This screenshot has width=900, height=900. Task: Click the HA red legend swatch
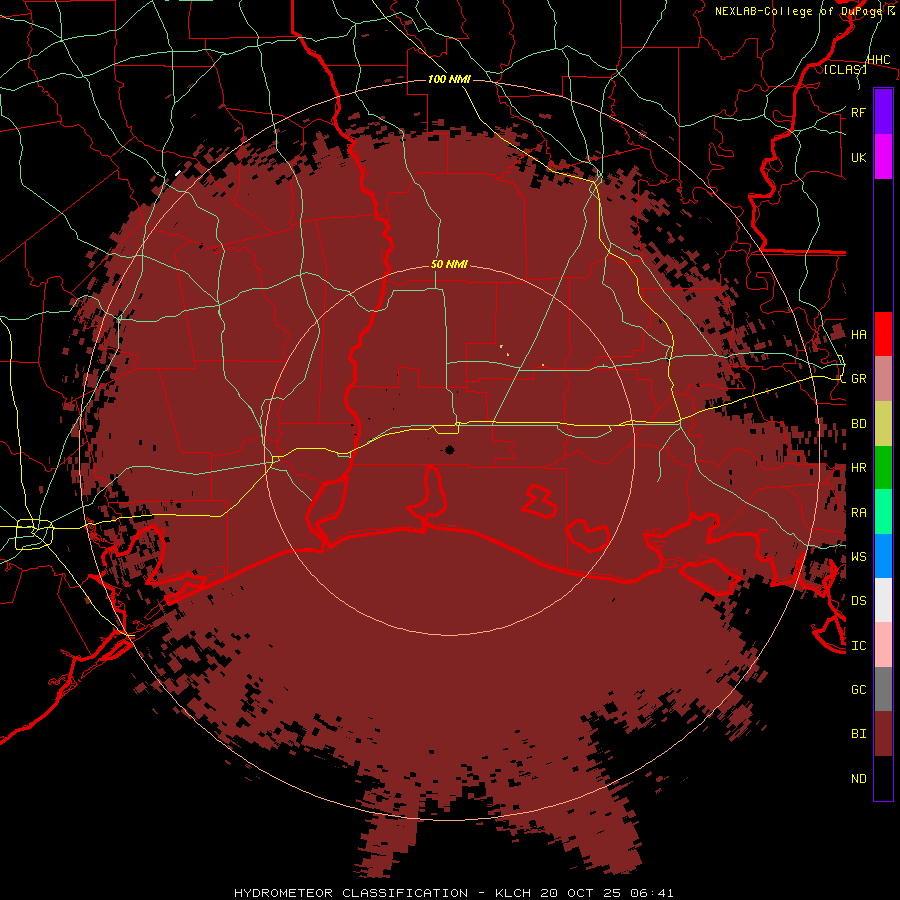883,334
